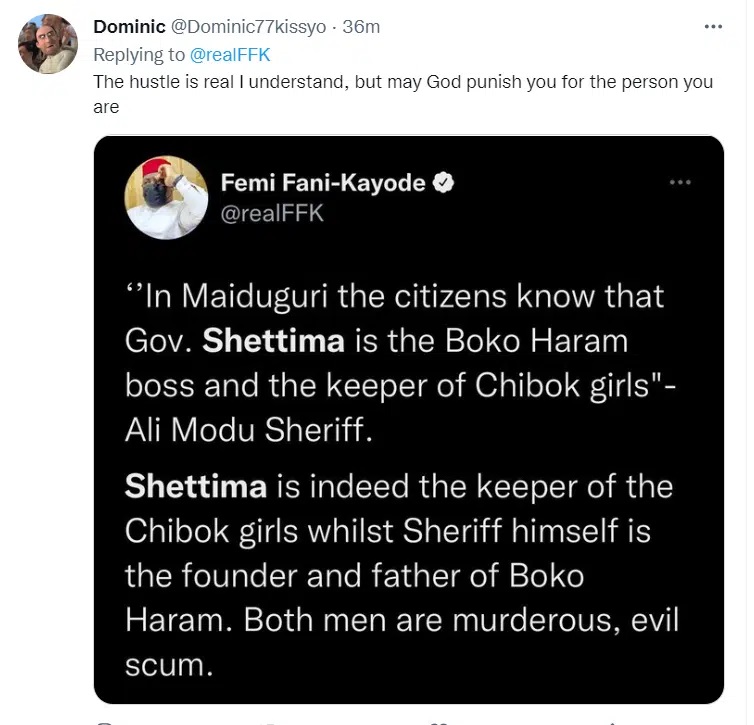Click the "Chibok girls whilst Sheriff himself is" line

click(387, 530)
